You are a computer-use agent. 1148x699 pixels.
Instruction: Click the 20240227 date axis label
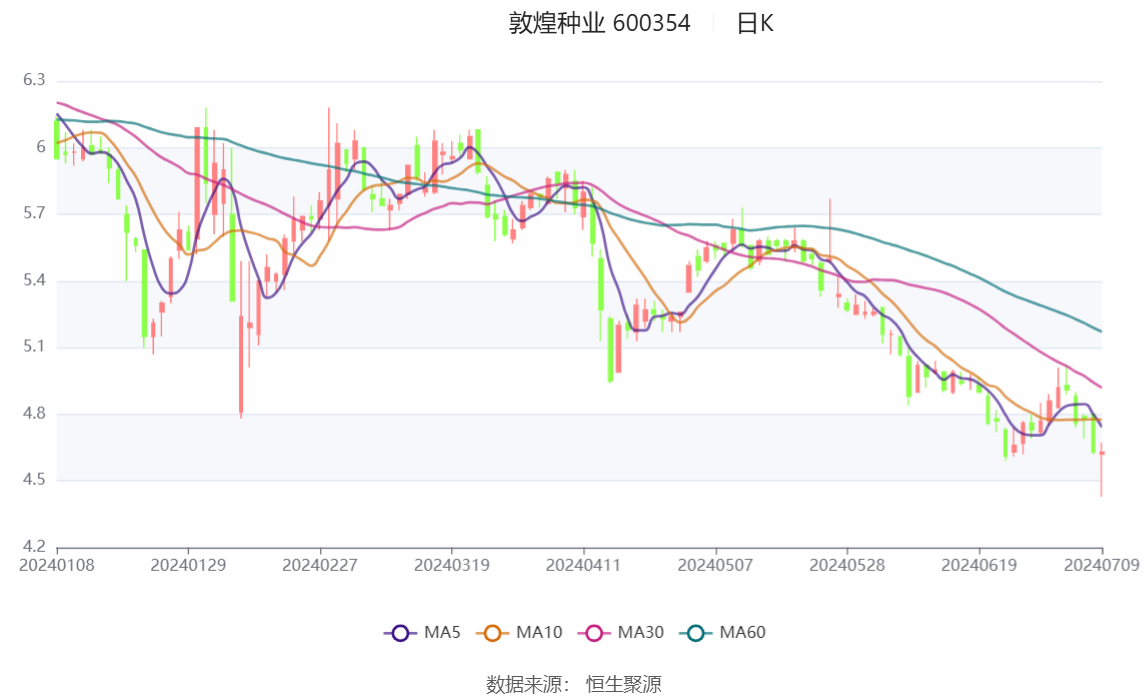(320, 565)
